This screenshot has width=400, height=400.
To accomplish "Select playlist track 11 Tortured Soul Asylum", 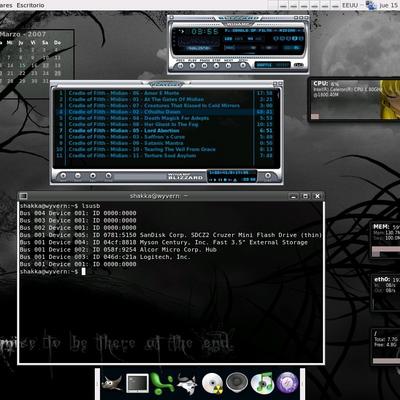I will click(165, 156).
